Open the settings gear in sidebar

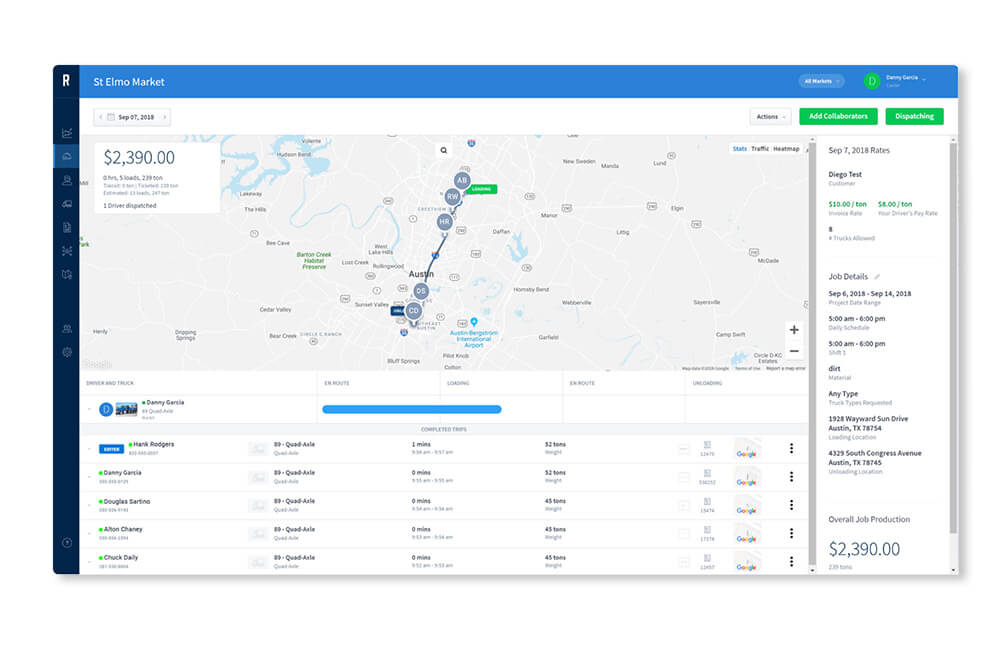tap(67, 352)
